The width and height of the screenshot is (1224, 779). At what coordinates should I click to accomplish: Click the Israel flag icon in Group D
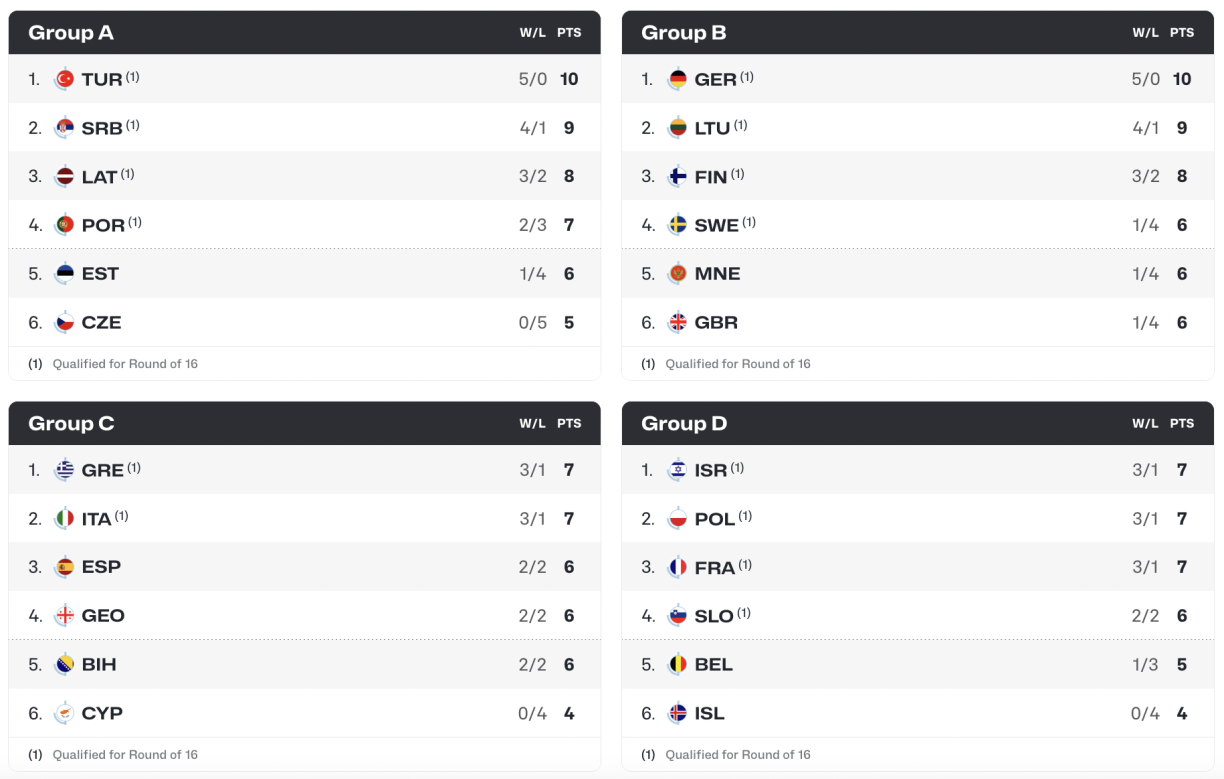point(678,470)
